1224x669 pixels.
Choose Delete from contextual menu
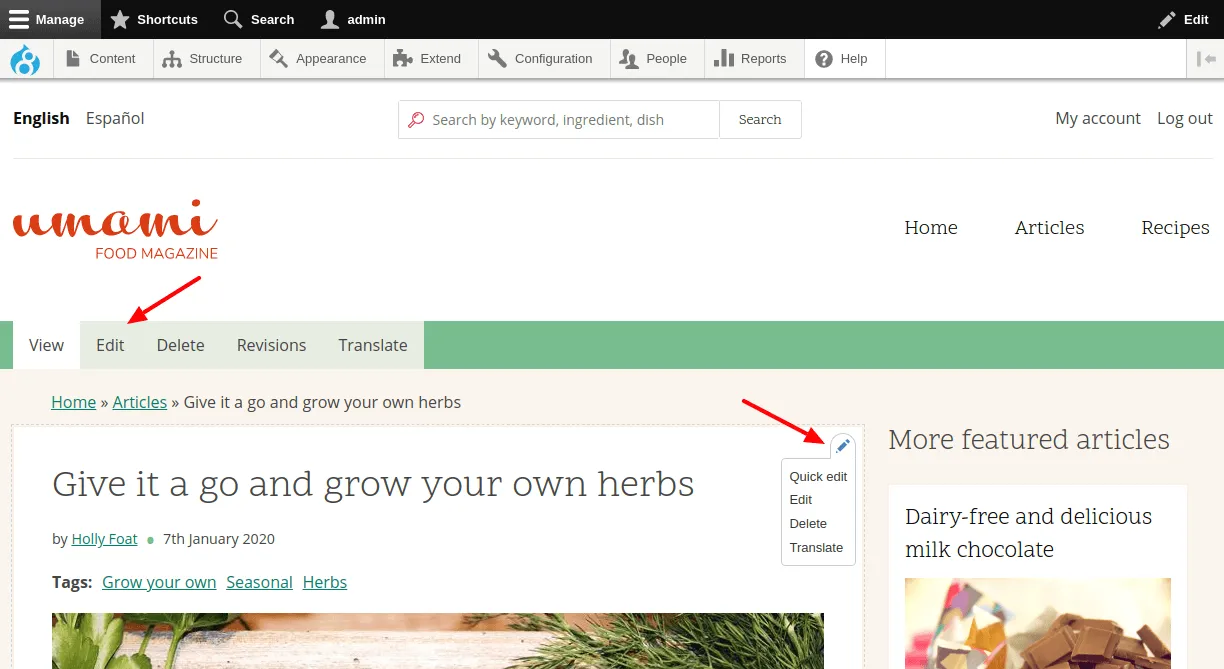808,523
